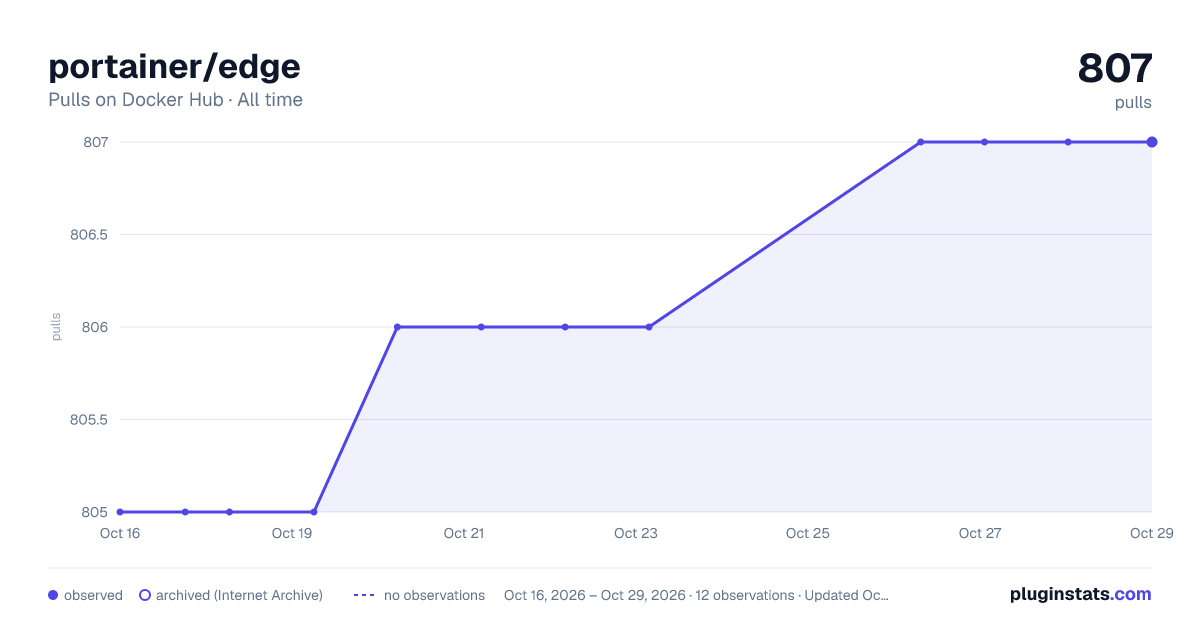Select the Oct 16 data point
The image size is (1200, 630).
(120, 512)
